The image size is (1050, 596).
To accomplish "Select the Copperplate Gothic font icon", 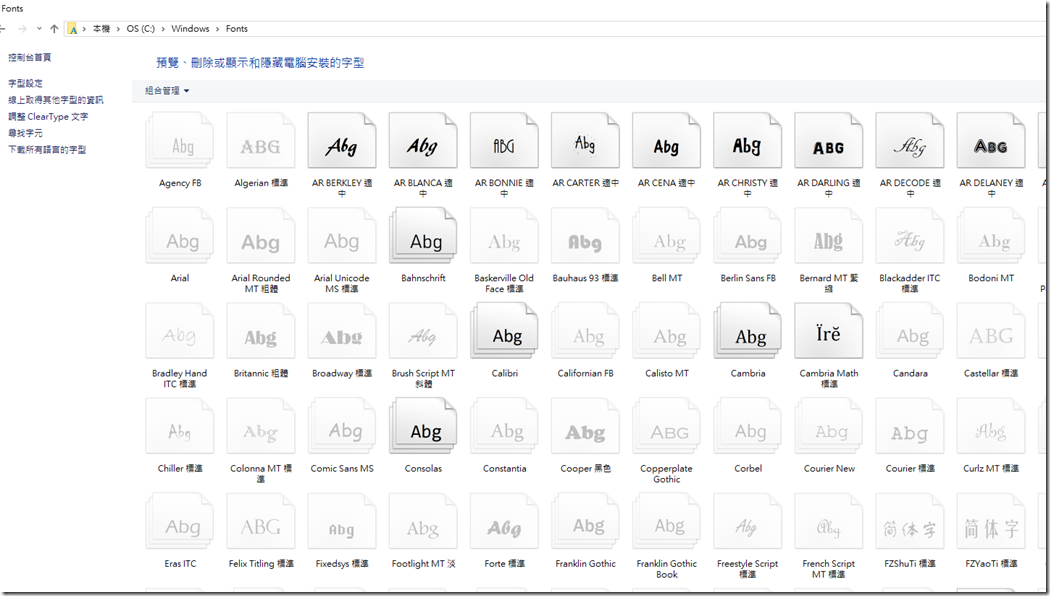I will click(x=666, y=426).
